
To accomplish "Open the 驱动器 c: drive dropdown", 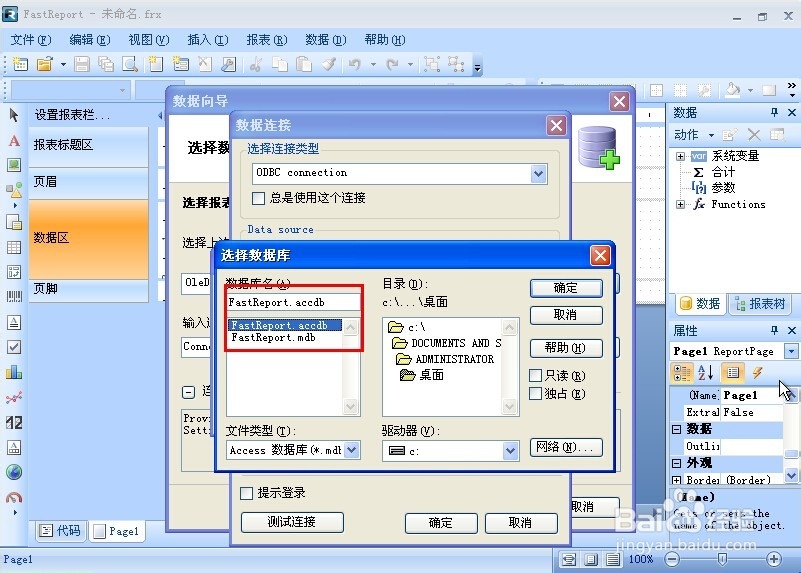I will pos(510,451).
